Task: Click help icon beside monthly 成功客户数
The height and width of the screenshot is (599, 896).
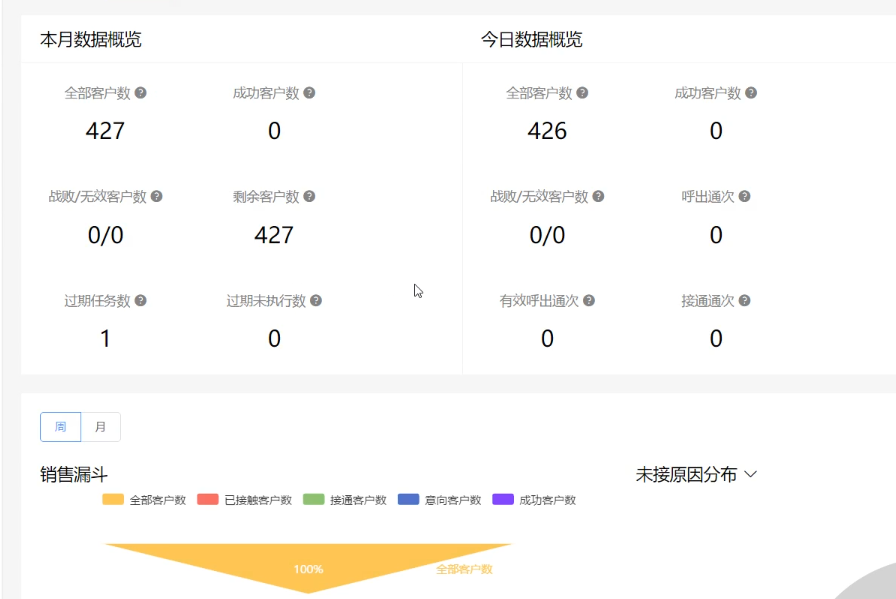Action: (309, 93)
